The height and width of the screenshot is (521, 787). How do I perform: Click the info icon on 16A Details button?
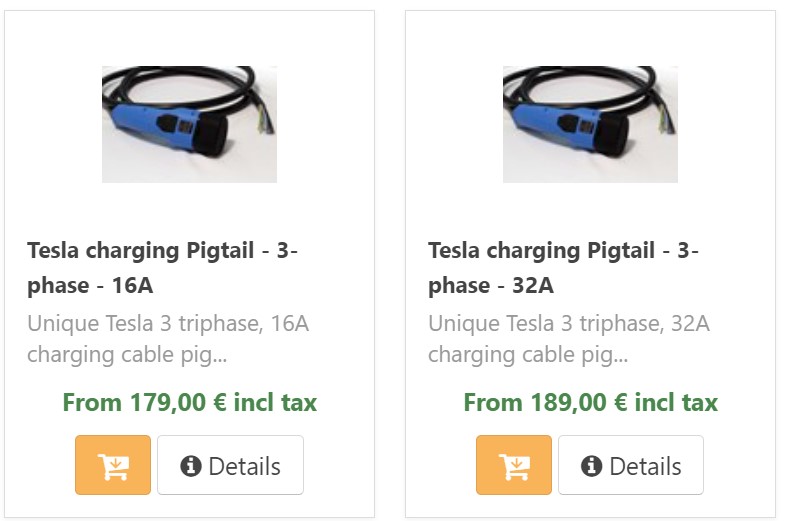191,465
